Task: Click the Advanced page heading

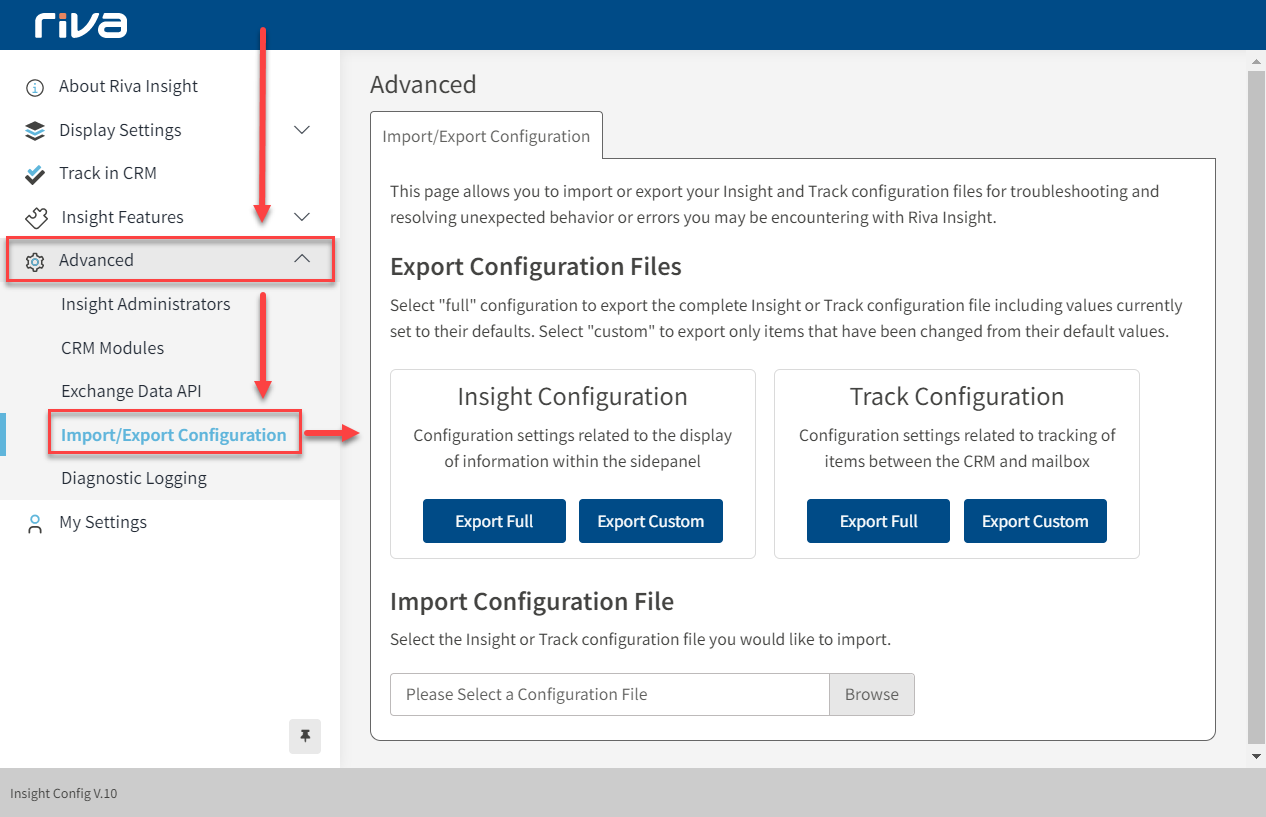Action: point(423,84)
